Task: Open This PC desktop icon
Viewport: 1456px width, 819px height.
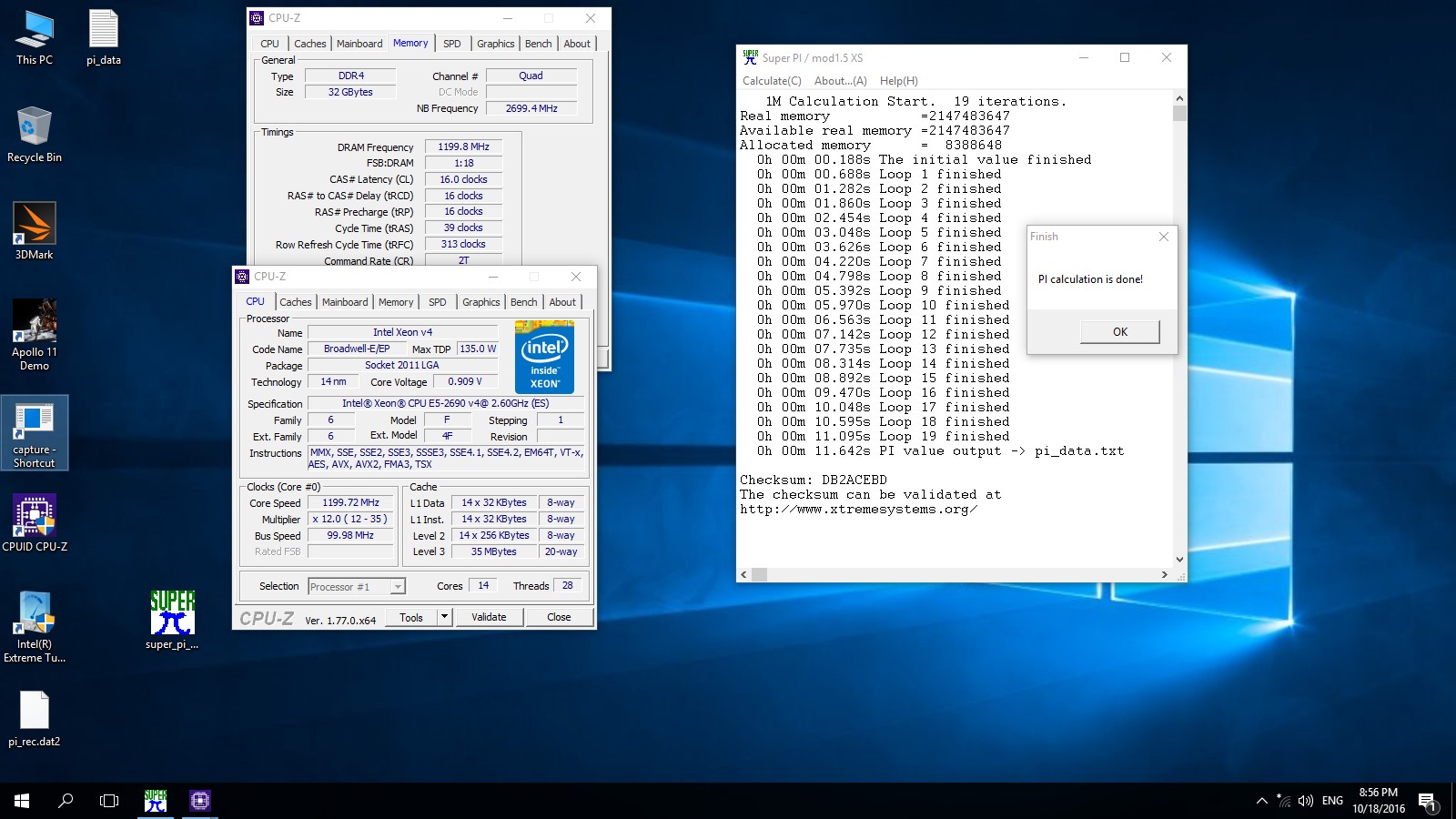Action: [35, 38]
